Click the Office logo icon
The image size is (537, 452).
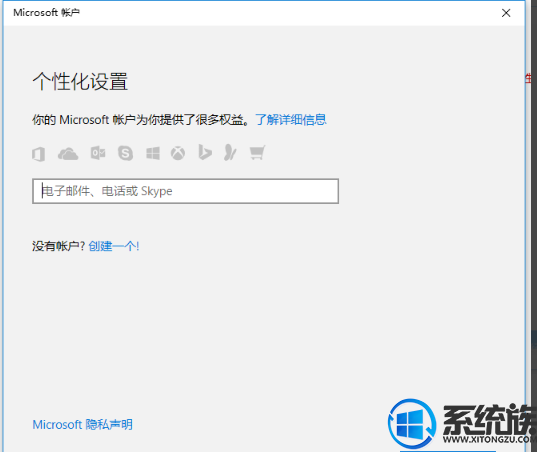point(39,154)
